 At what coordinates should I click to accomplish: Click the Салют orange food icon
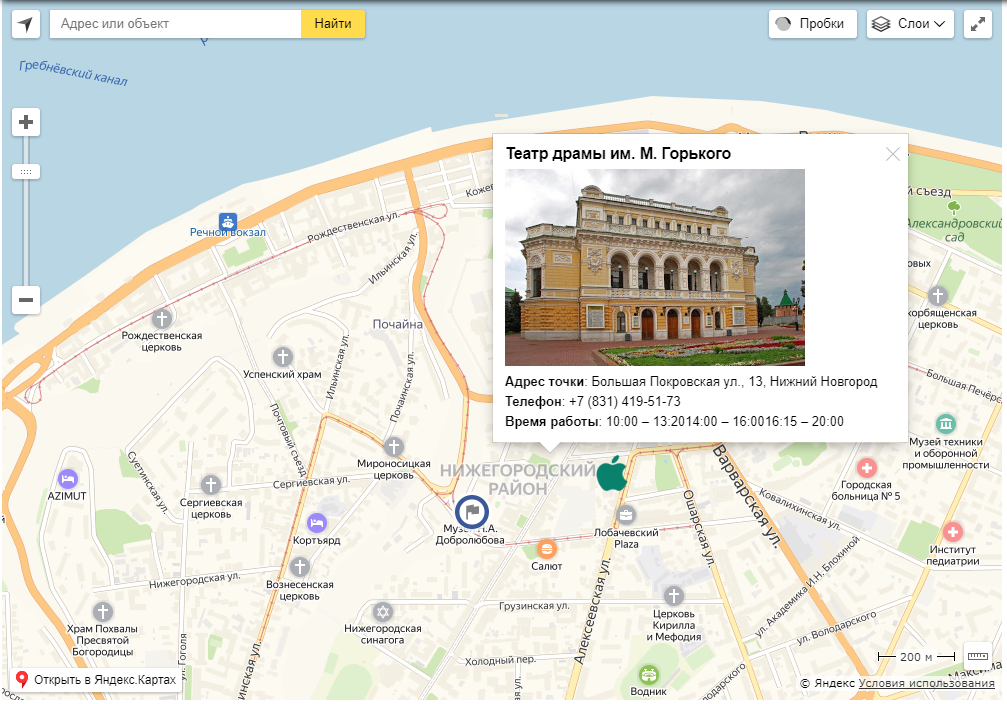point(547,549)
